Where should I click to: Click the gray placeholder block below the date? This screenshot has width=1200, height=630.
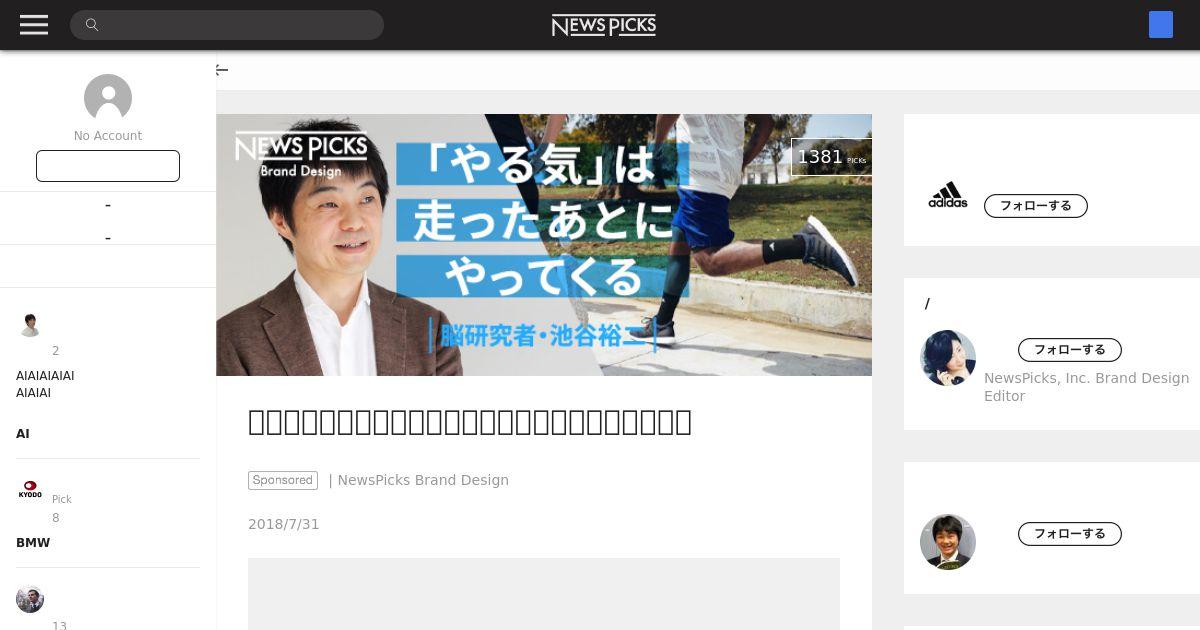pos(544,594)
